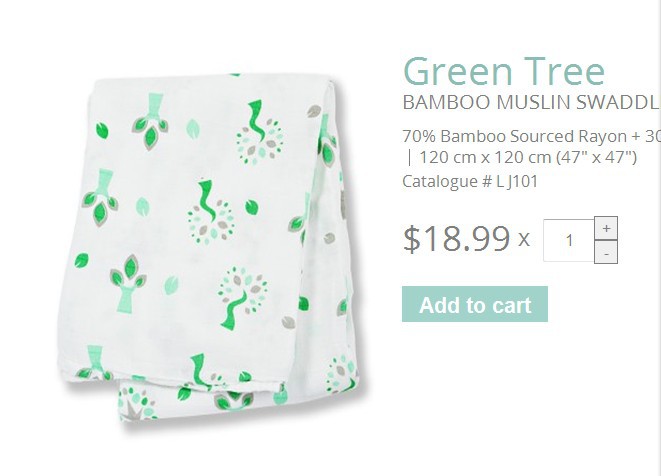Click the word cart on the teal button
The image size is (661, 476).
click(512, 305)
